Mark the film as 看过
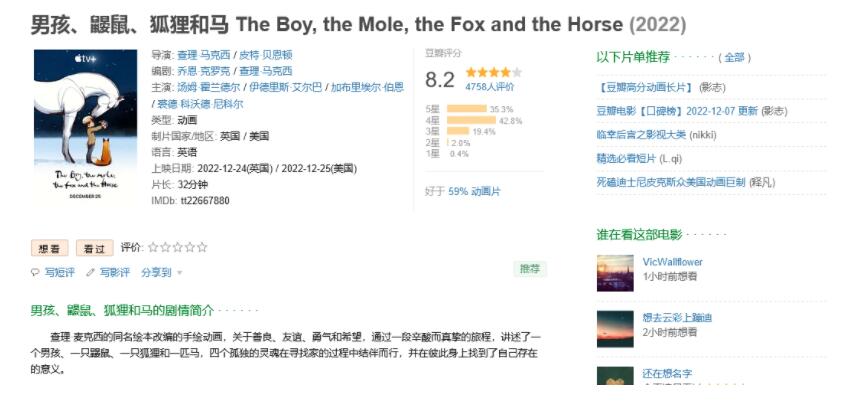This screenshot has width=843, height=409. pyautogui.click(x=95, y=248)
